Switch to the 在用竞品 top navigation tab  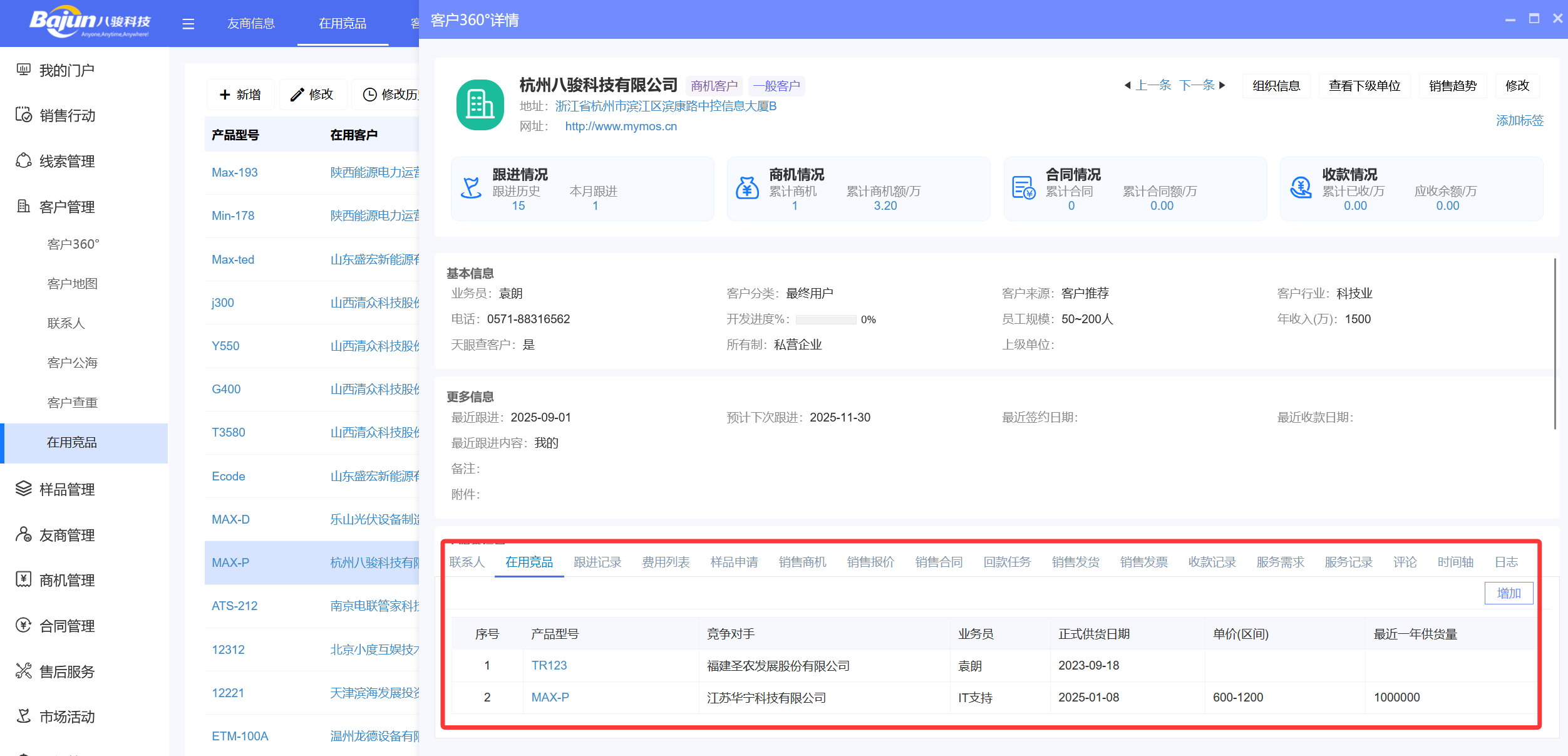[343, 23]
